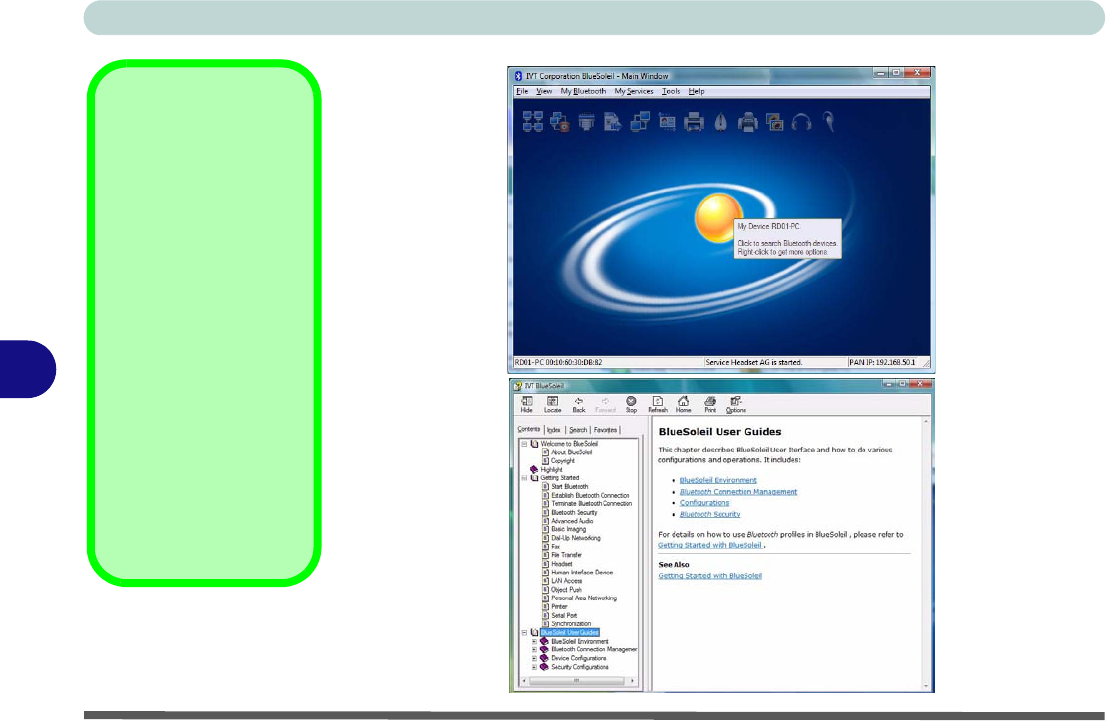
Task: Select About BlueSoleil topic in tree
Action: [571, 452]
